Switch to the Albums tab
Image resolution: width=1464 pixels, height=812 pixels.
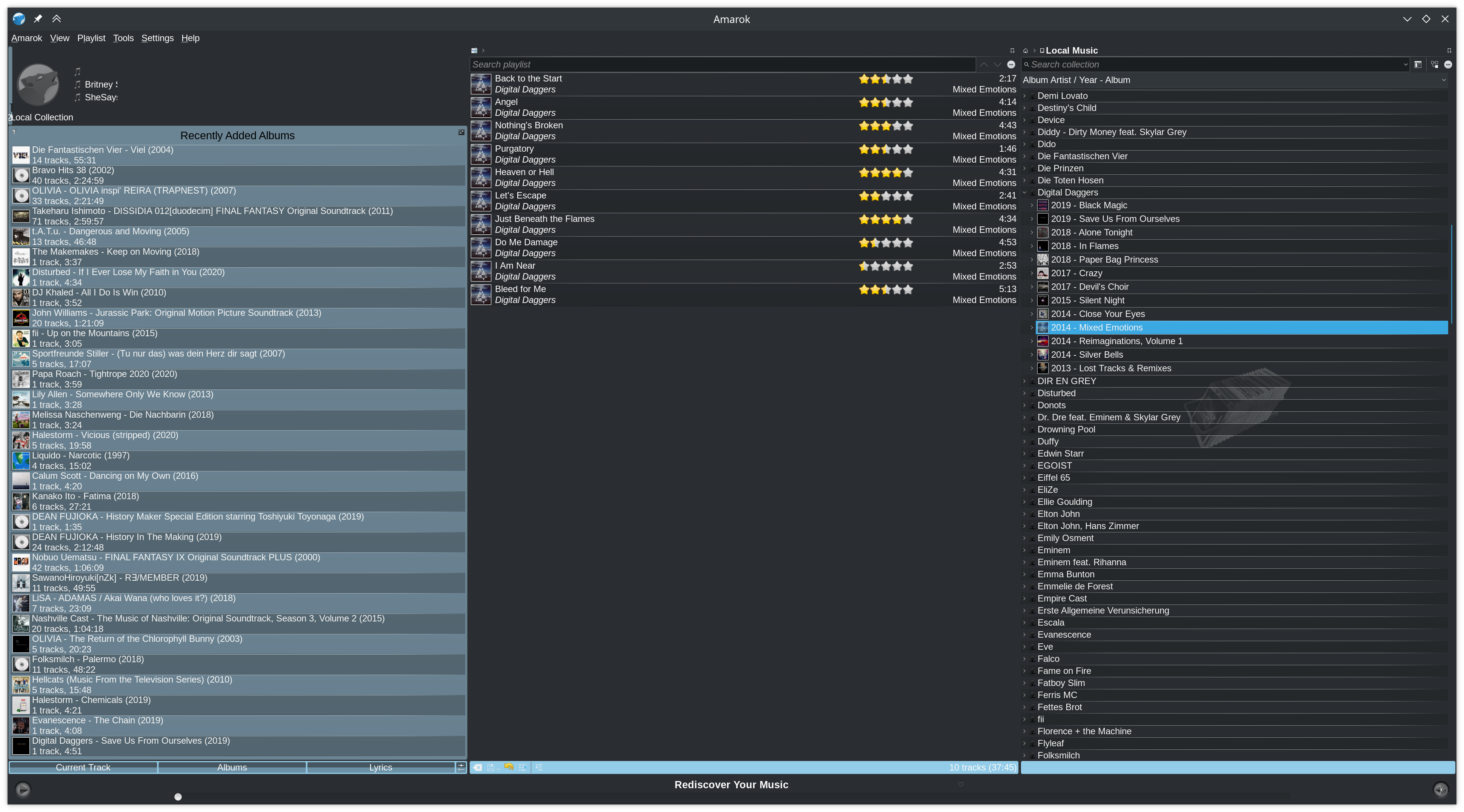coord(232,768)
